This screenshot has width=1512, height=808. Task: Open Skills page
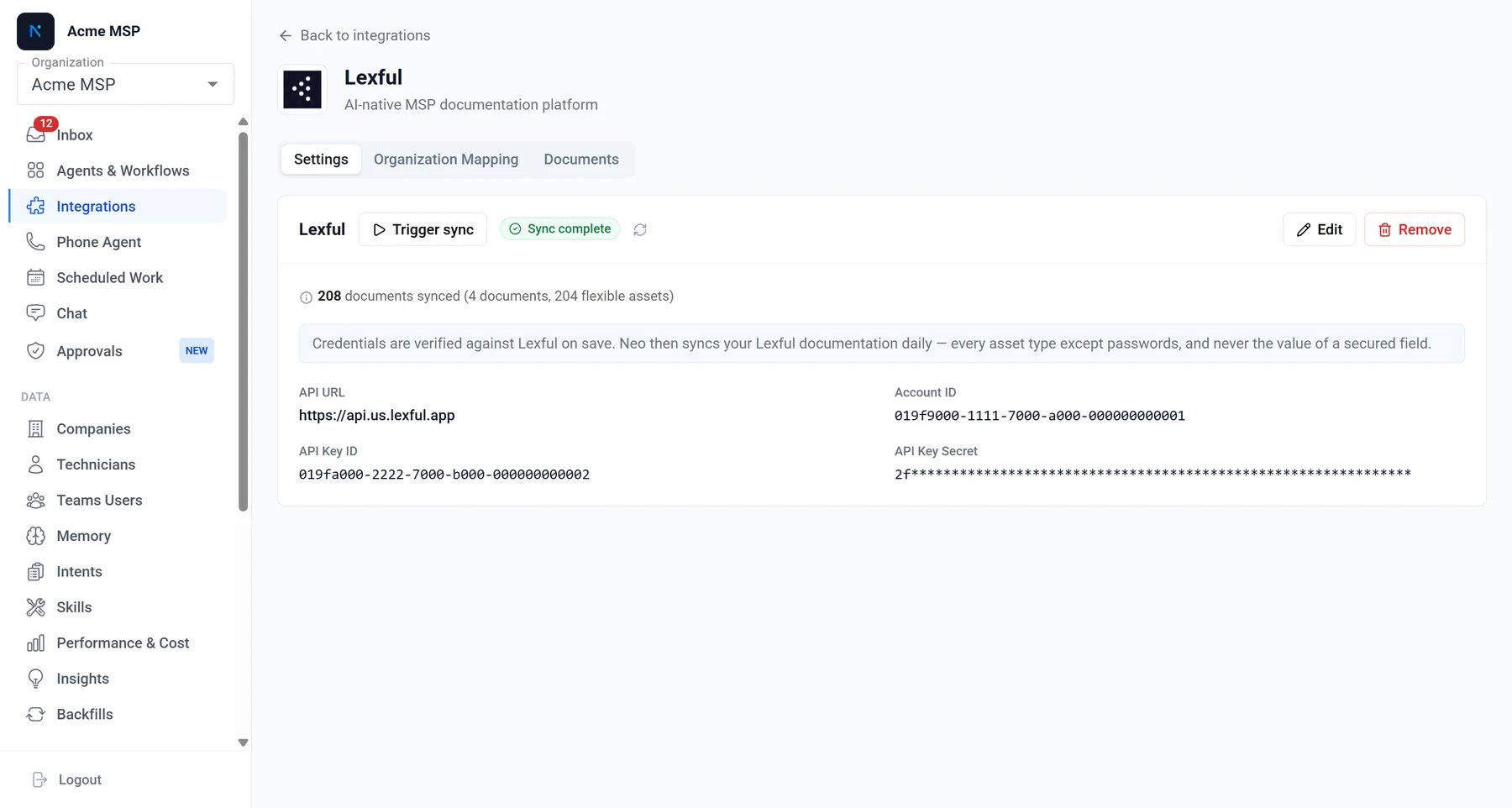tap(118, 607)
